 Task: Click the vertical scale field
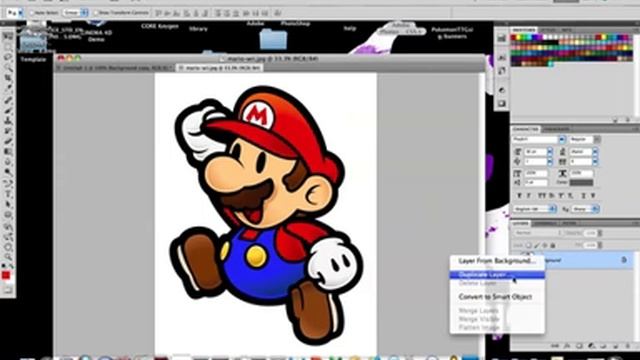pos(536,173)
